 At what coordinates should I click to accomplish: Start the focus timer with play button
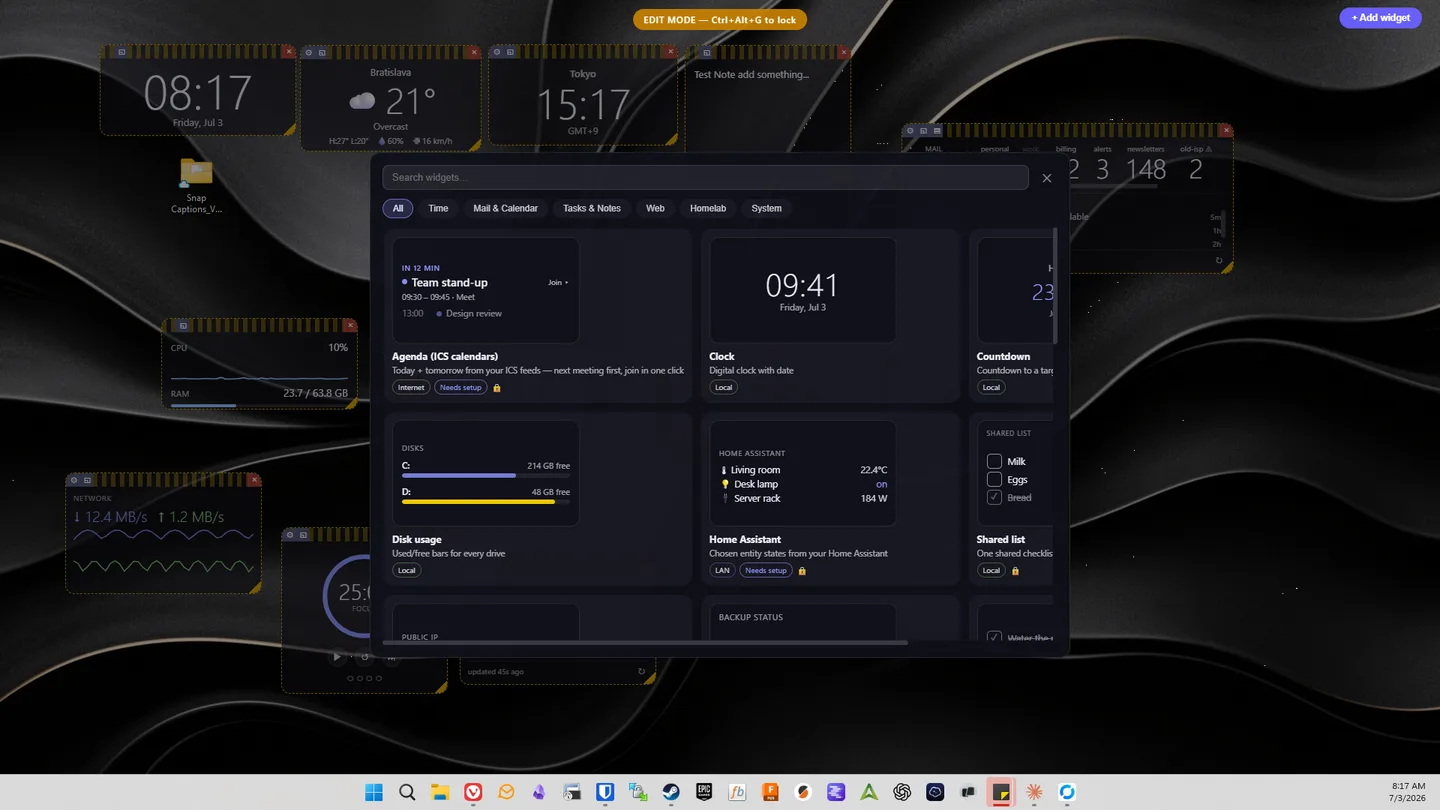click(x=337, y=657)
